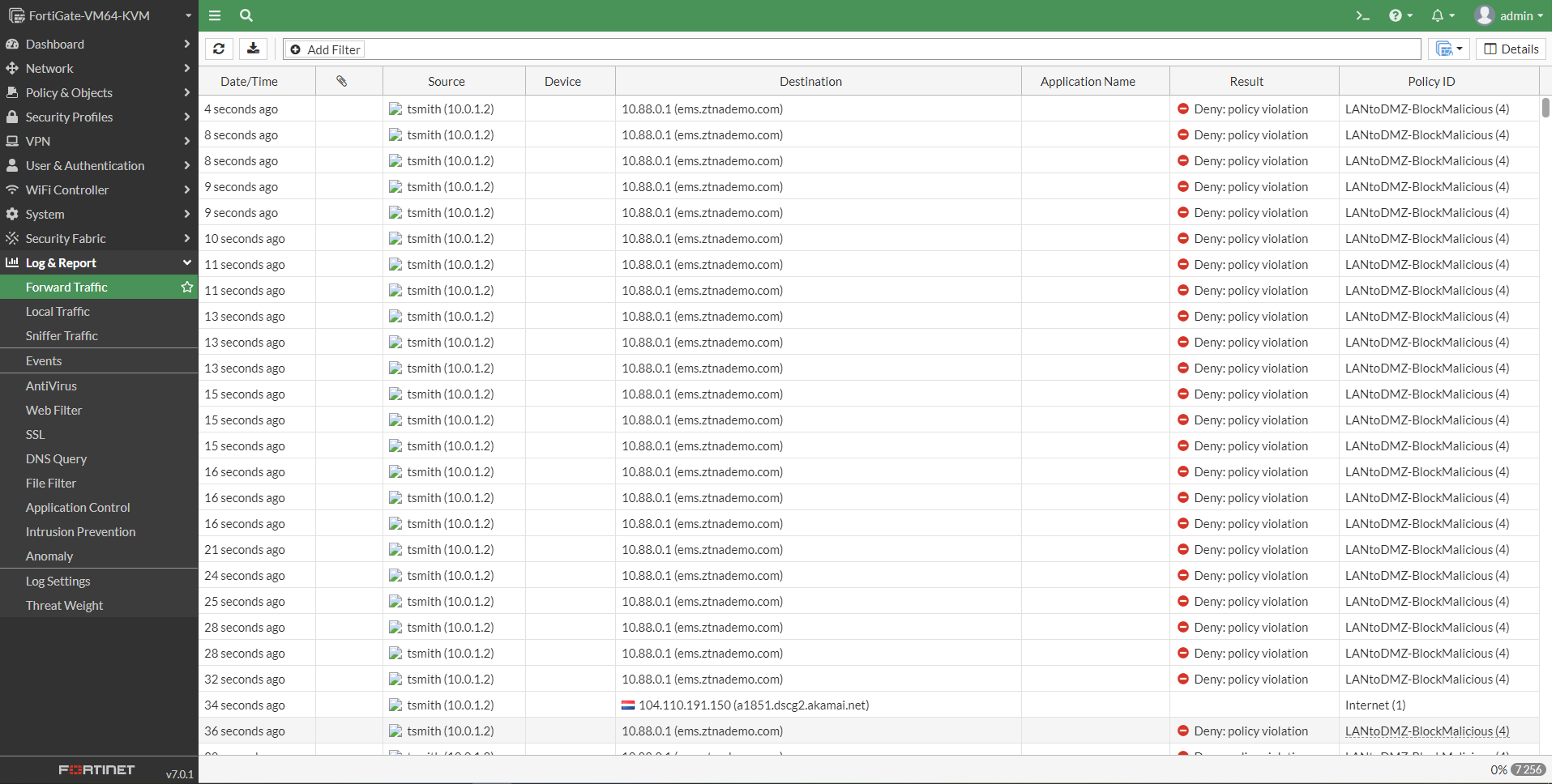Sort by Result column header
Viewport: 1556px width, 784px height.
1255,81
